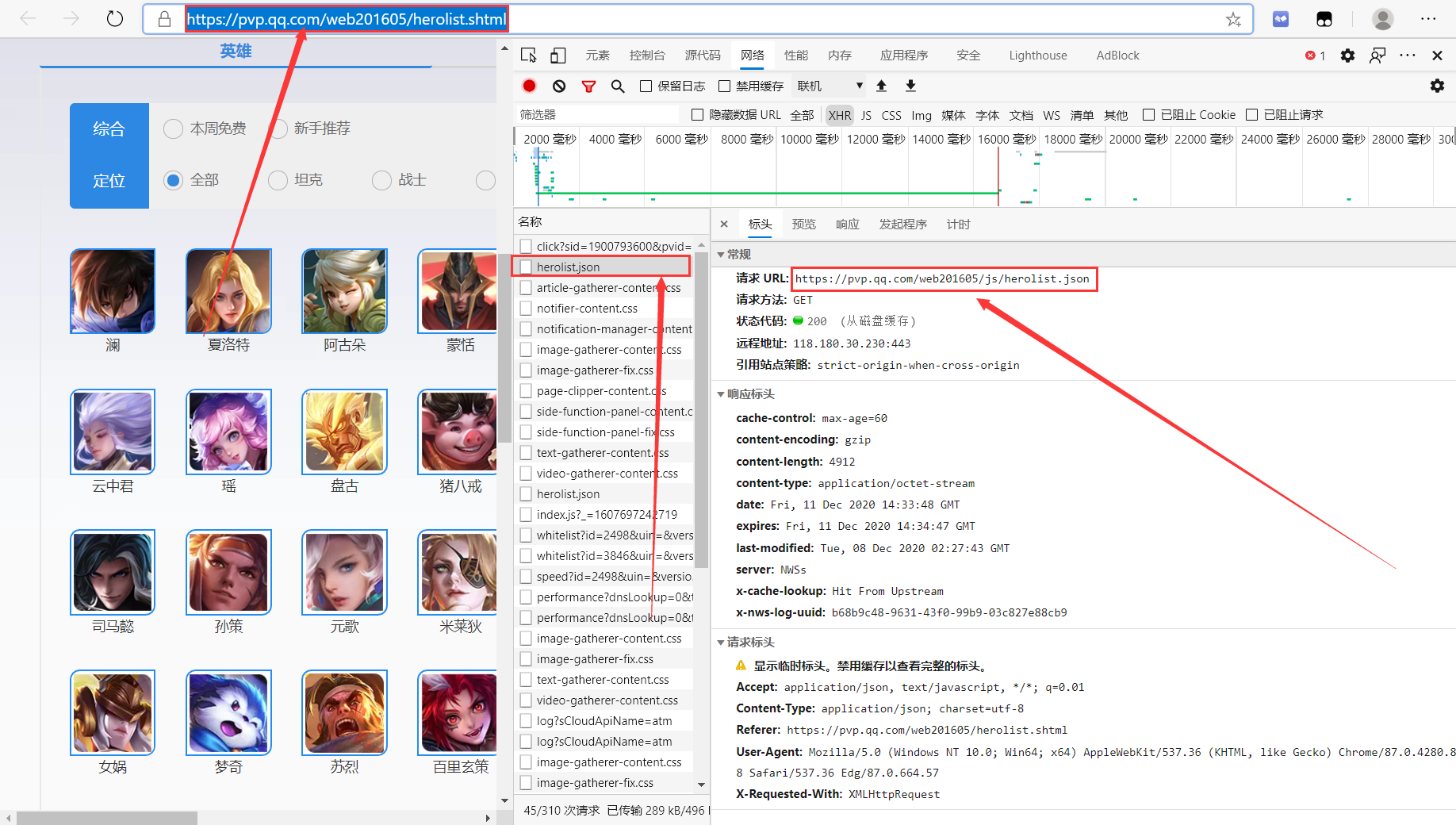Check 隐藏数据 URL option
The width and height of the screenshot is (1456, 825).
coord(697,115)
